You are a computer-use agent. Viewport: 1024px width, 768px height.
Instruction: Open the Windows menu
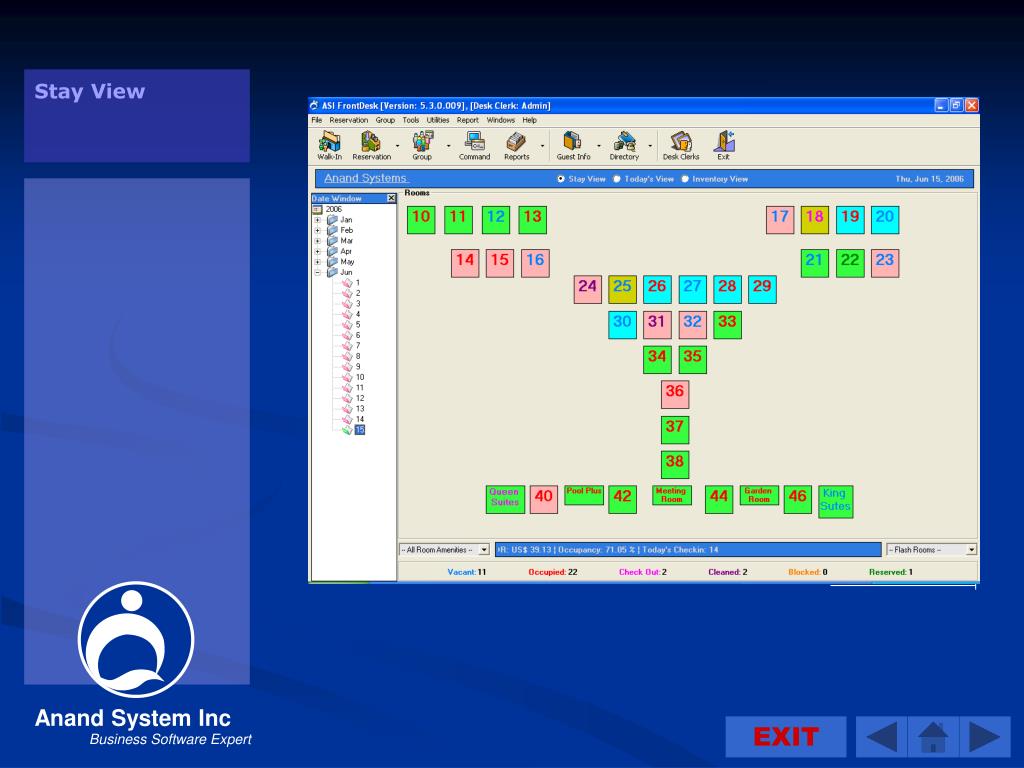point(501,120)
